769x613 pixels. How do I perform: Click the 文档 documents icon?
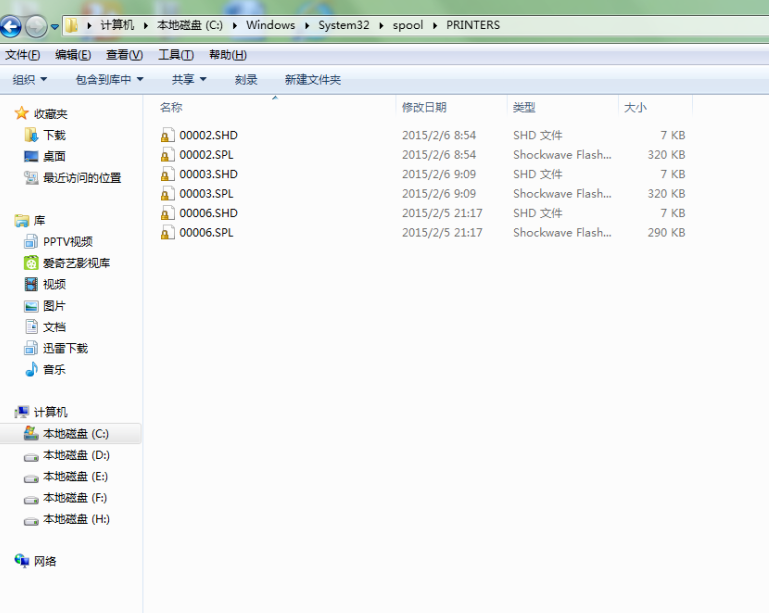click(31, 327)
